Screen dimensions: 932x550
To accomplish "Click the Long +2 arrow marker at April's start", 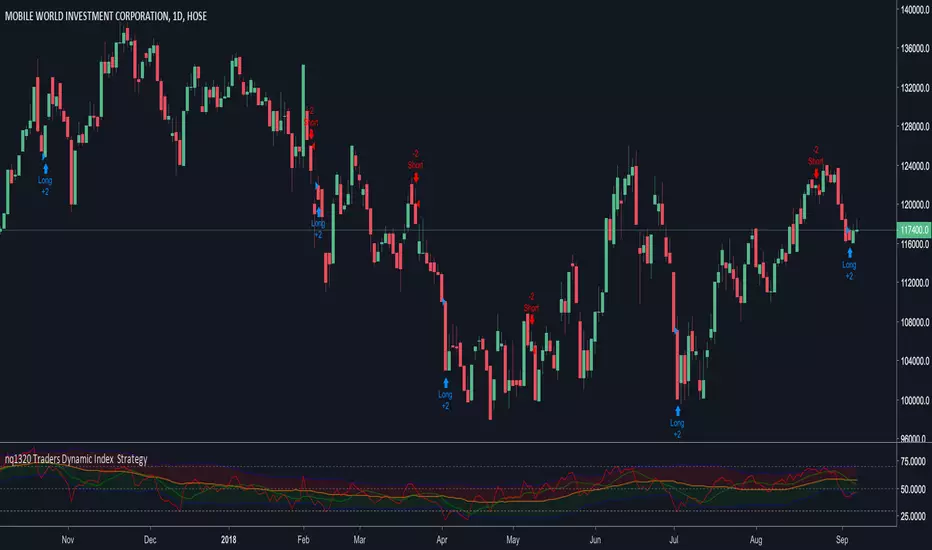I will click(x=445, y=394).
